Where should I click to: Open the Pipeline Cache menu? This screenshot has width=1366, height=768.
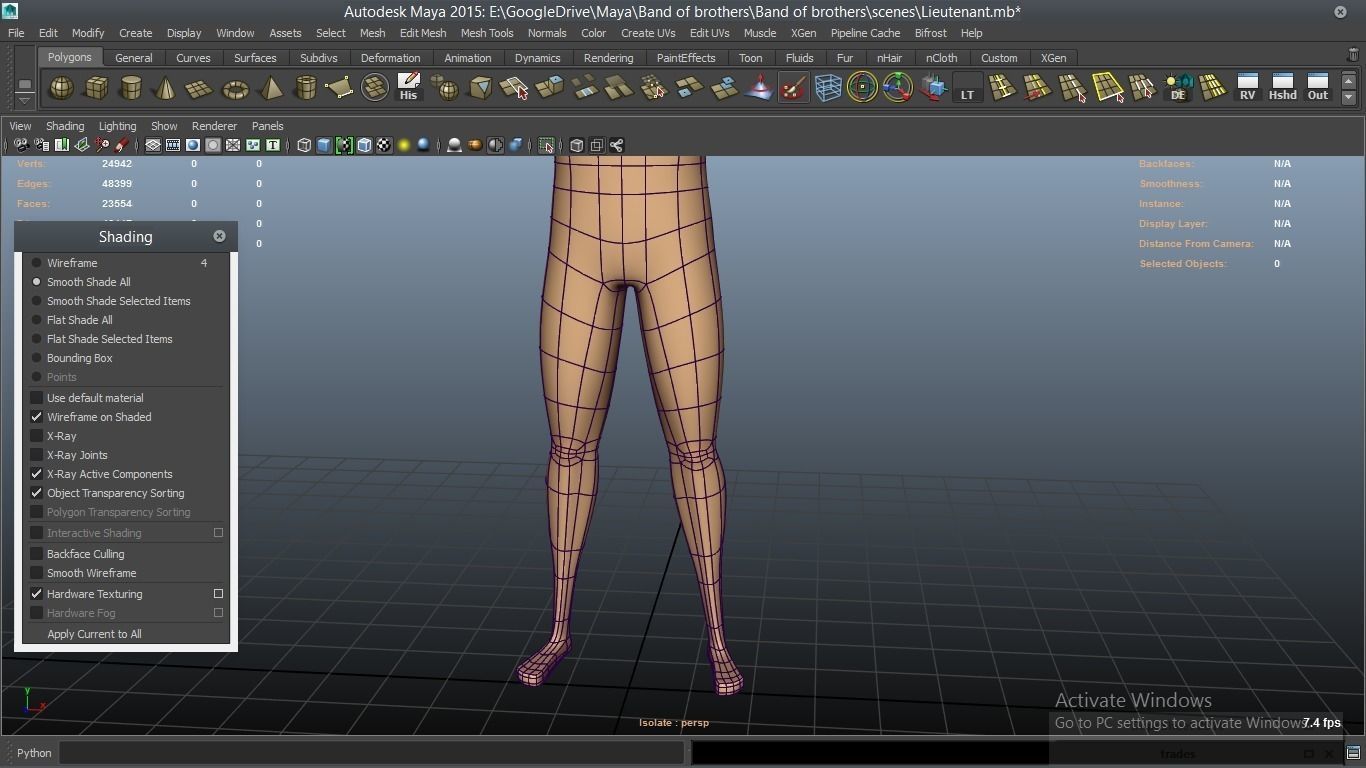865,33
